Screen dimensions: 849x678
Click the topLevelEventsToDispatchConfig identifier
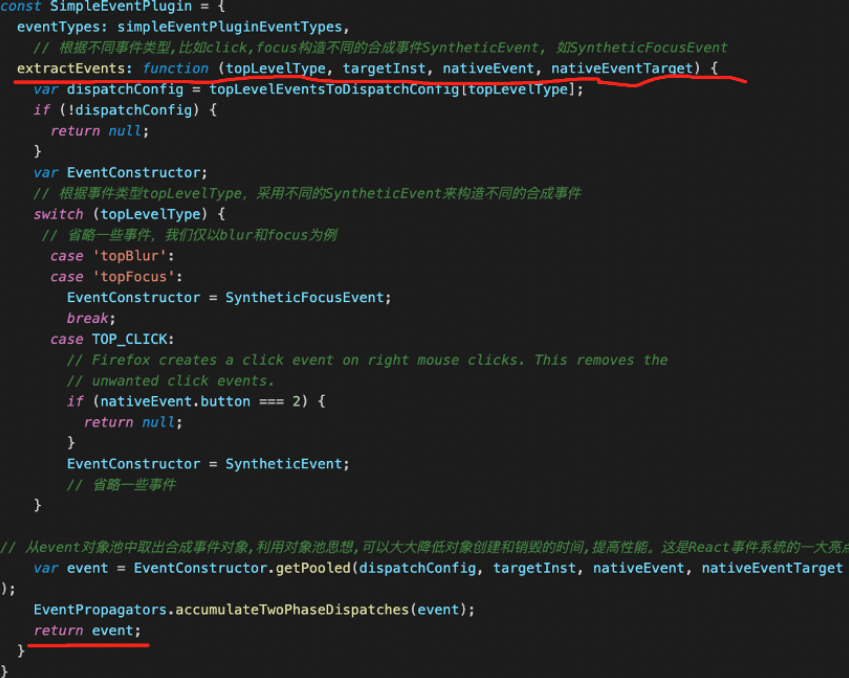tap(334, 89)
